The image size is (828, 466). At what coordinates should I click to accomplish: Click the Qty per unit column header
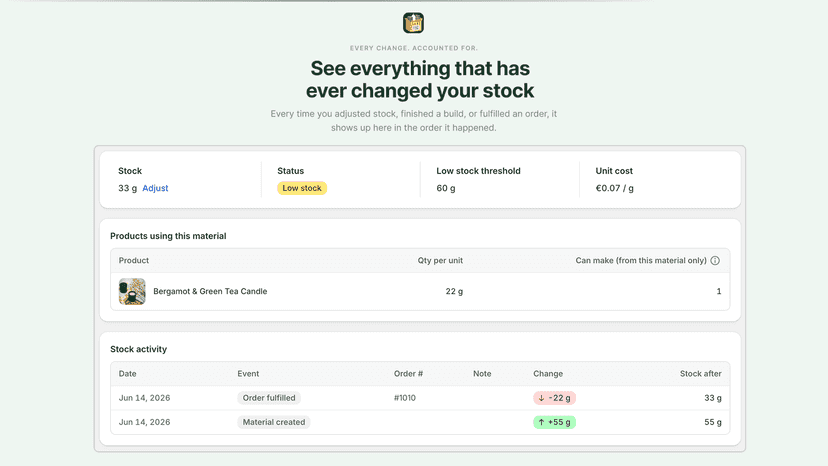[x=440, y=260]
